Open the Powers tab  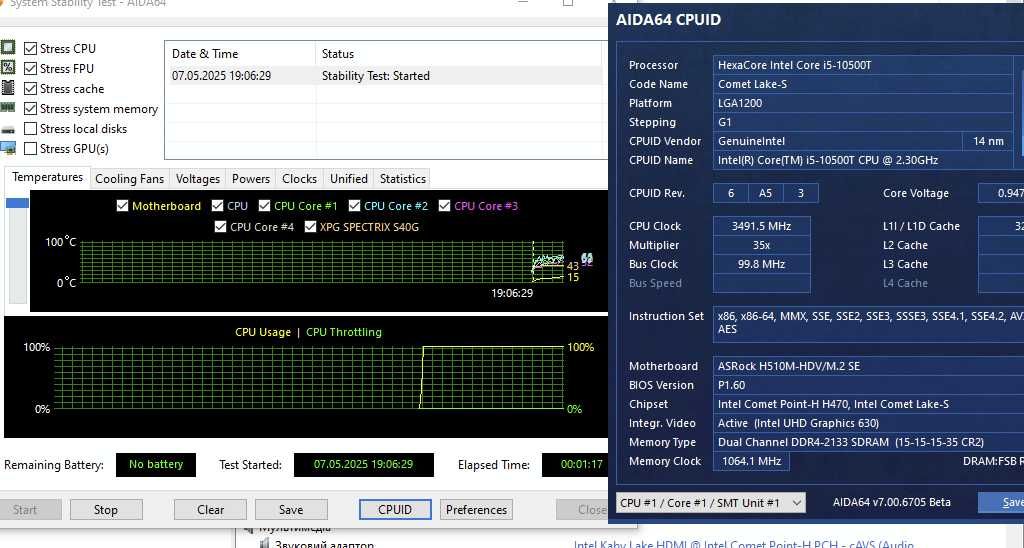pyautogui.click(x=251, y=179)
